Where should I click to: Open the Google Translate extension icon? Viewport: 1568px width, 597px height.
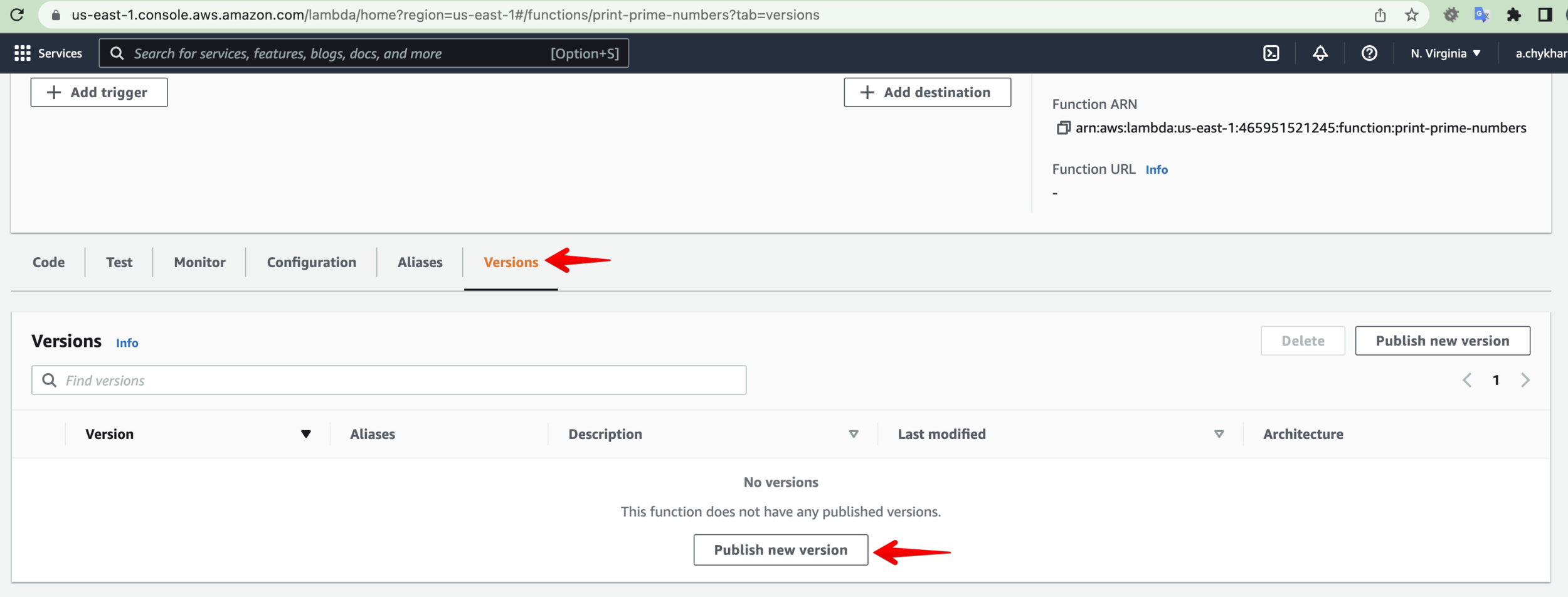pyautogui.click(x=1481, y=15)
